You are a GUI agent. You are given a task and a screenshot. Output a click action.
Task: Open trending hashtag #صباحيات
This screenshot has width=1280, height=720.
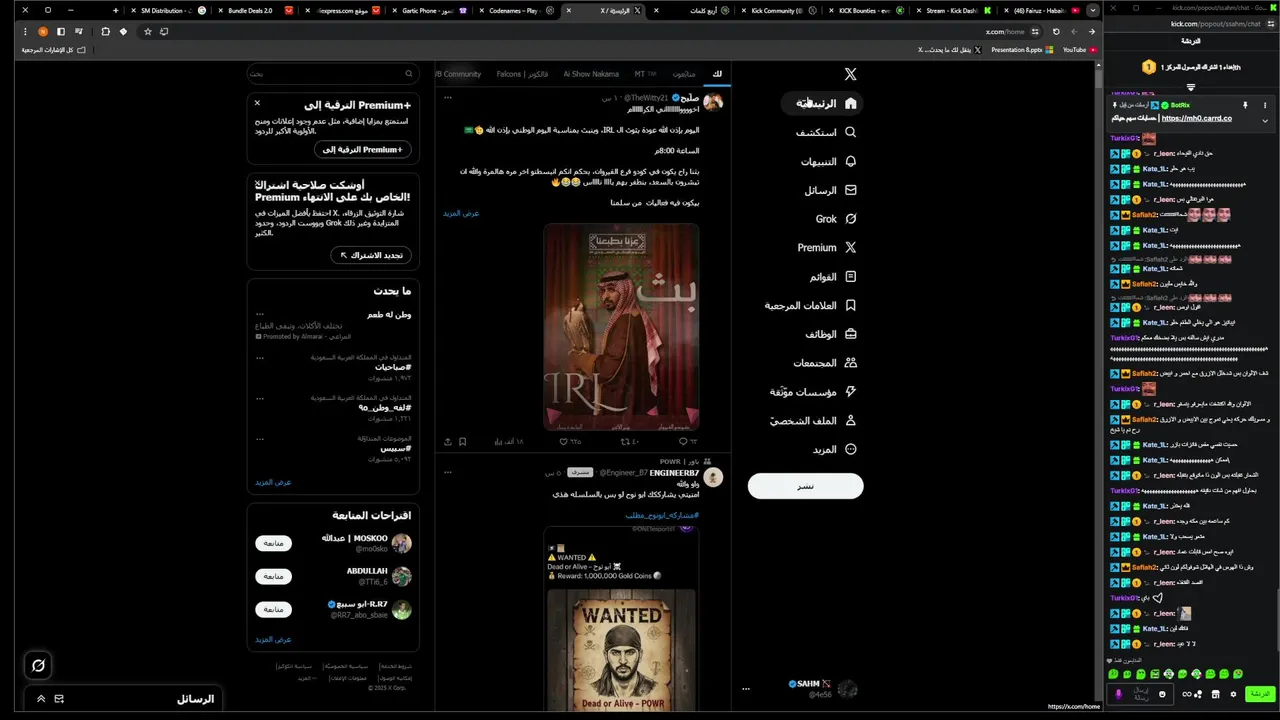click(393, 367)
